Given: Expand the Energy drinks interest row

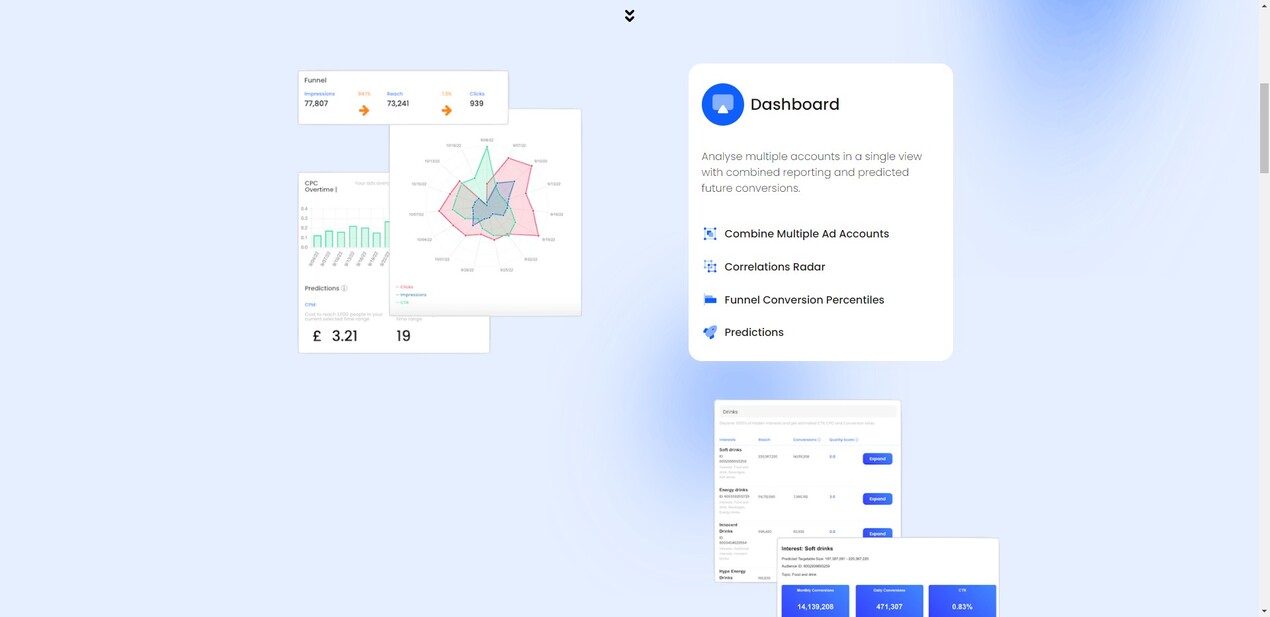Looking at the screenshot, I should [877, 498].
